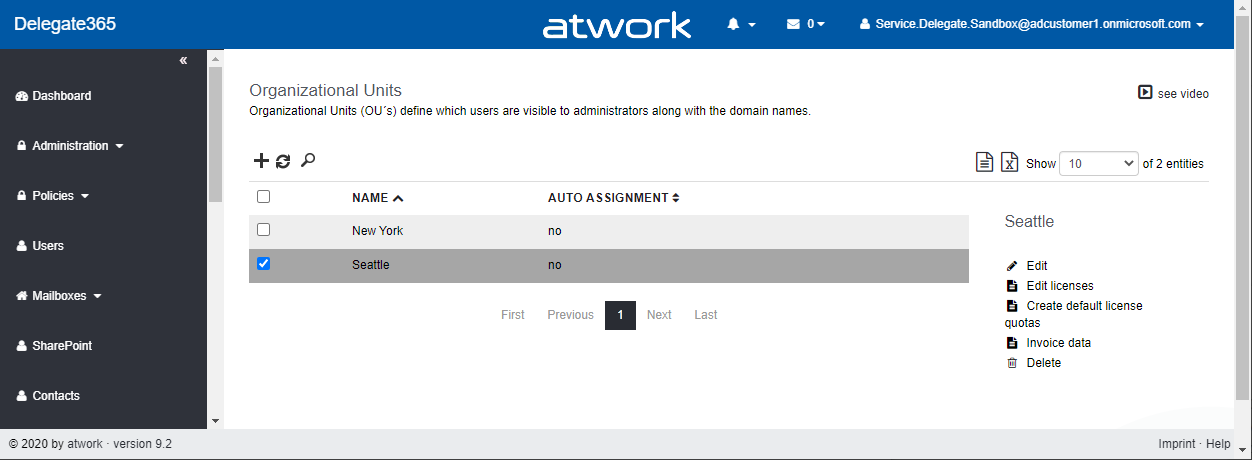This screenshot has width=1252, height=460.
Task: Open the Service.Delegate.Sandbox account dropdown
Action: tap(1031, 24)
